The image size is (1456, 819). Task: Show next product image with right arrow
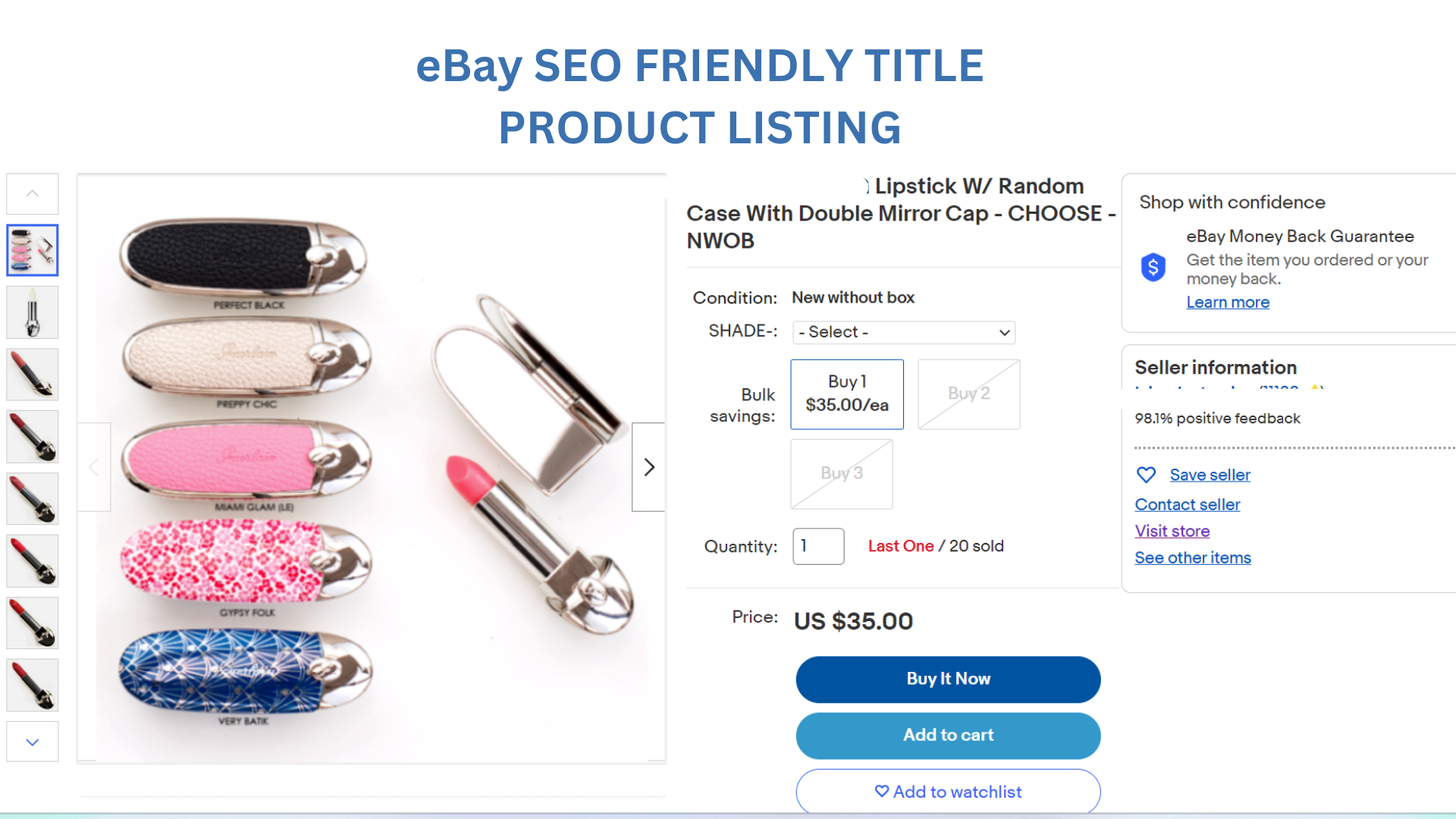click(x=648, y=467)
